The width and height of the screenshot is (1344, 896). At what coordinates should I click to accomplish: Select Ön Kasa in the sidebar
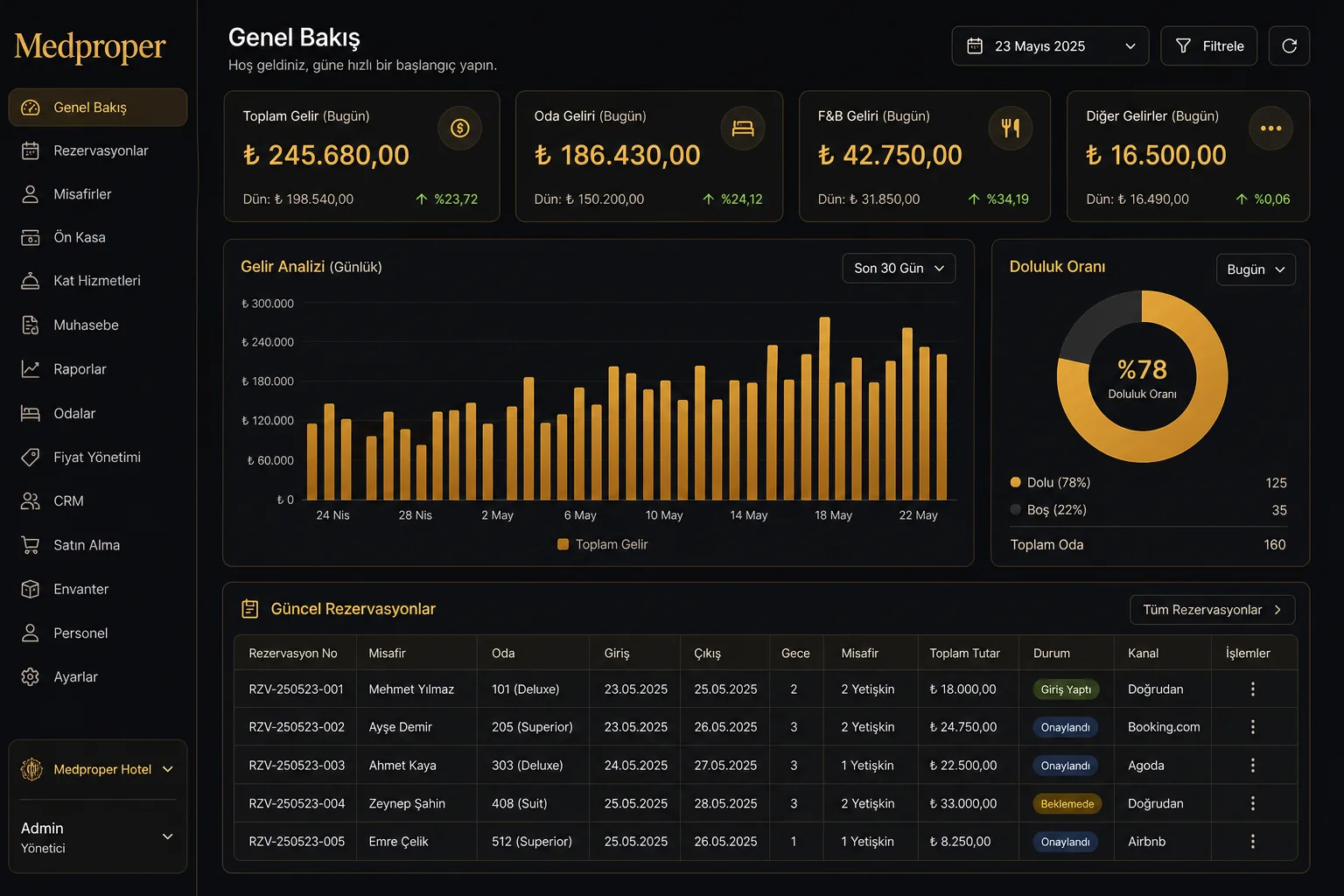98,237
